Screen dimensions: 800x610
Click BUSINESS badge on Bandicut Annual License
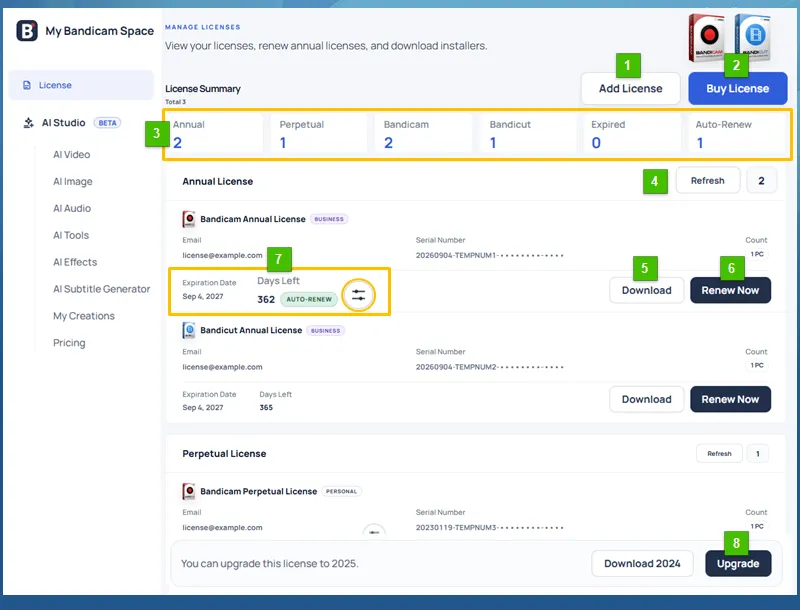326,331
